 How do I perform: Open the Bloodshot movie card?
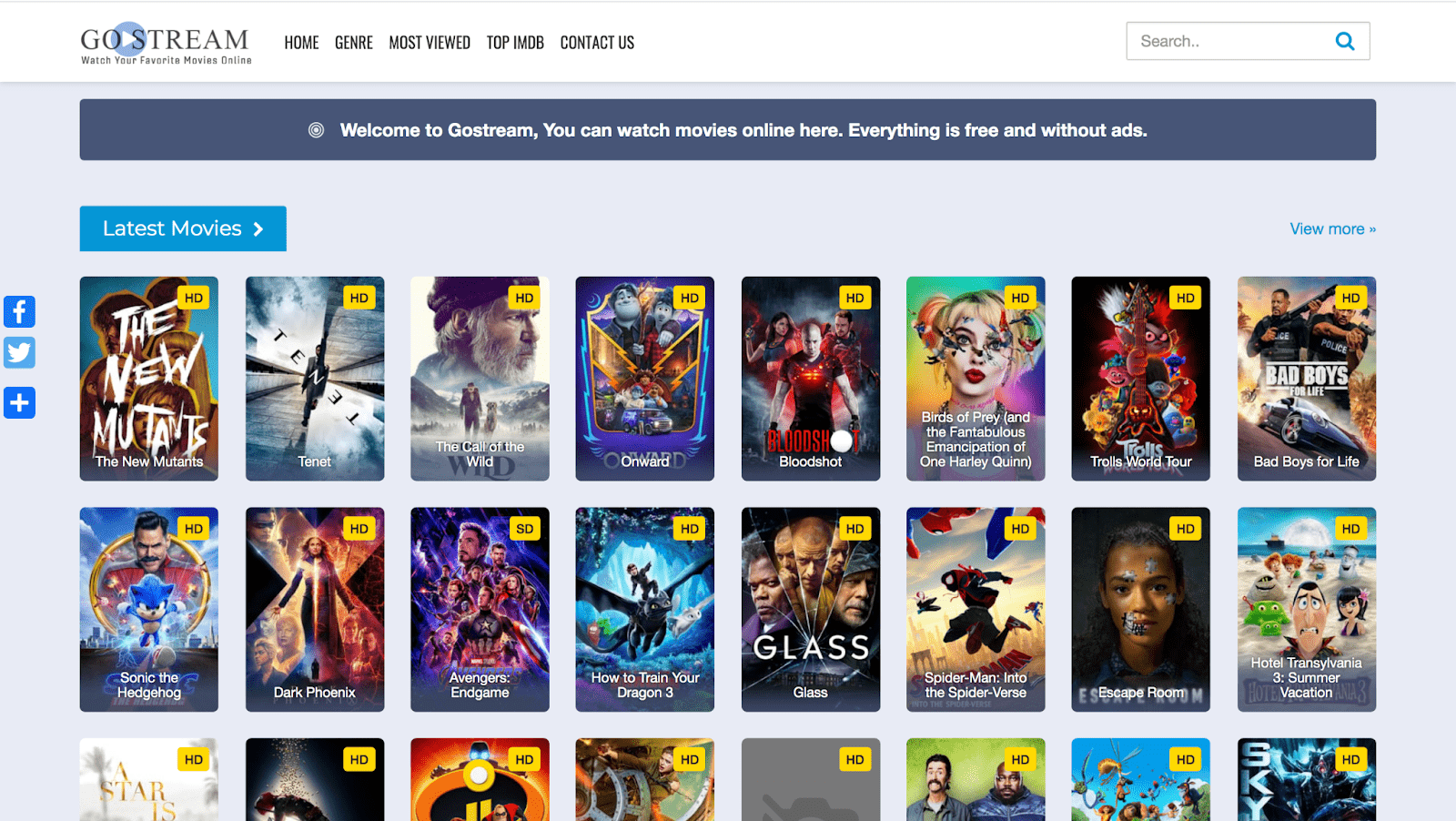[x=811, y=379]
